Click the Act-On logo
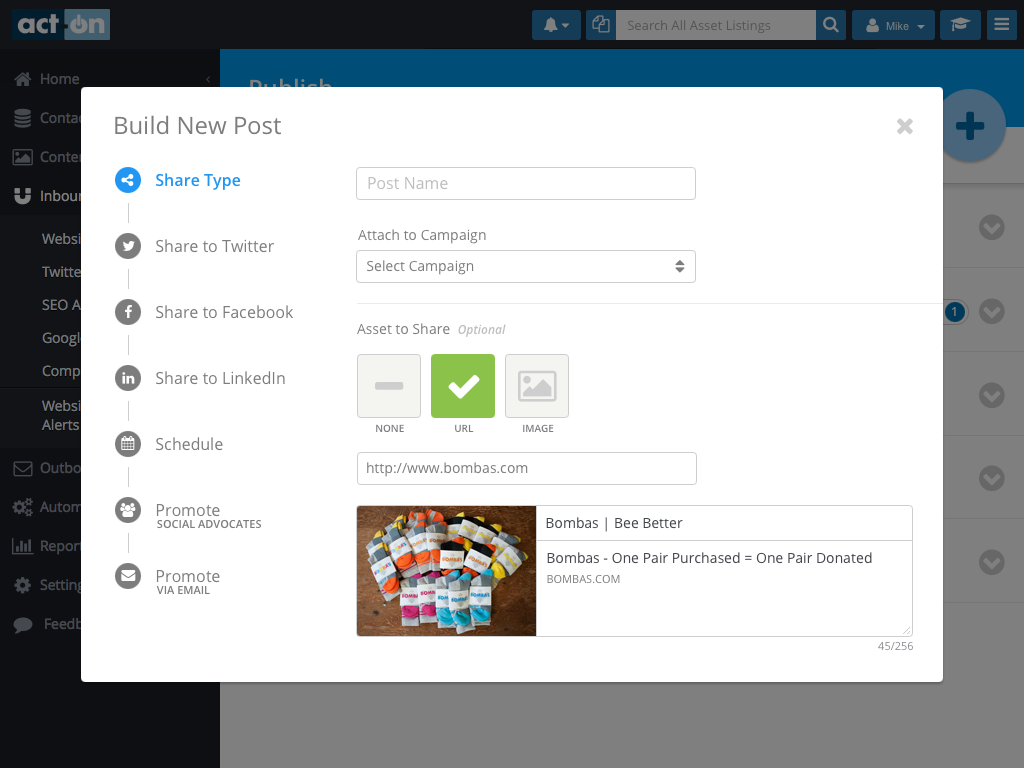This screenshot has width=1024, height=768. 61,25
